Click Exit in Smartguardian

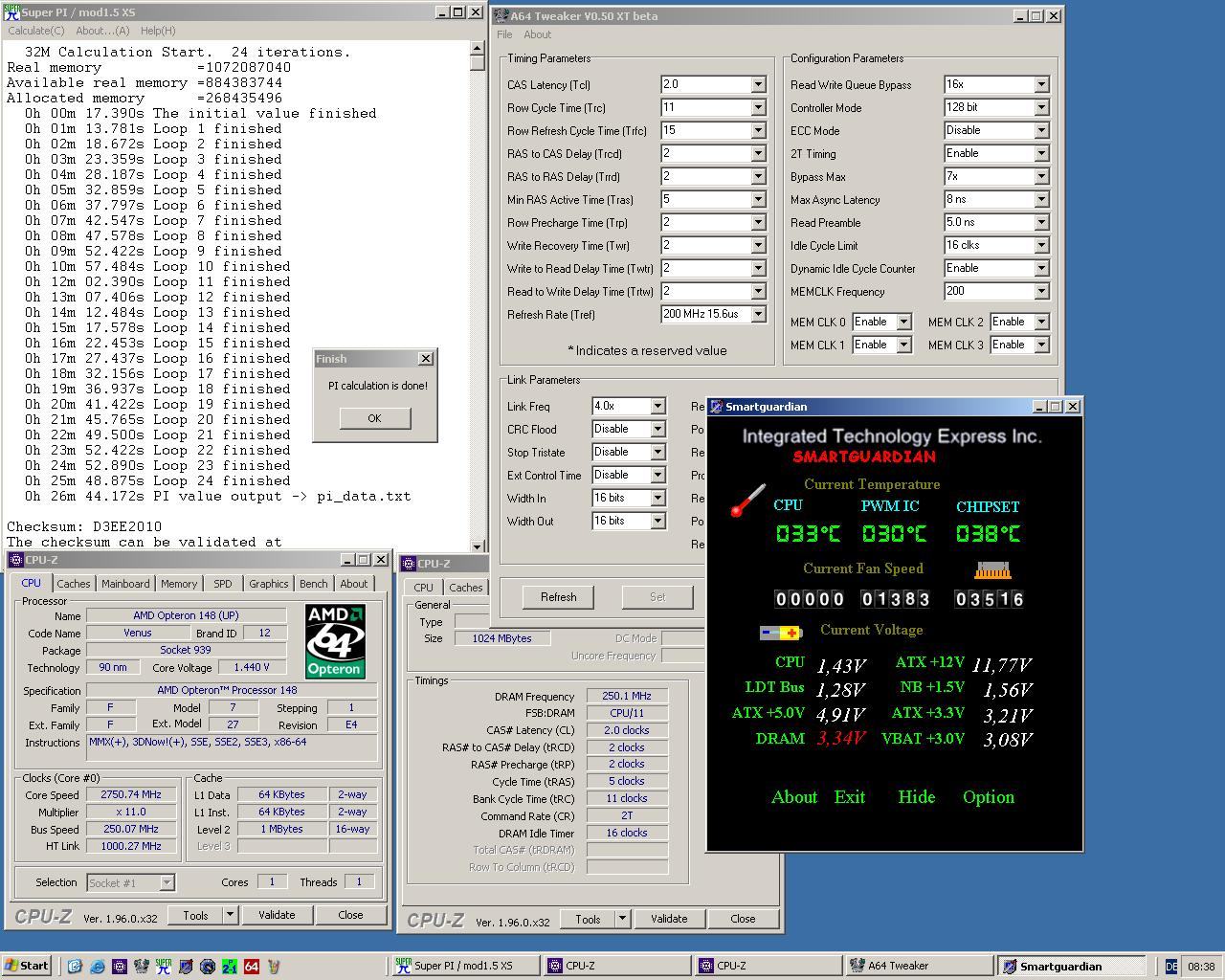[849, 797]
